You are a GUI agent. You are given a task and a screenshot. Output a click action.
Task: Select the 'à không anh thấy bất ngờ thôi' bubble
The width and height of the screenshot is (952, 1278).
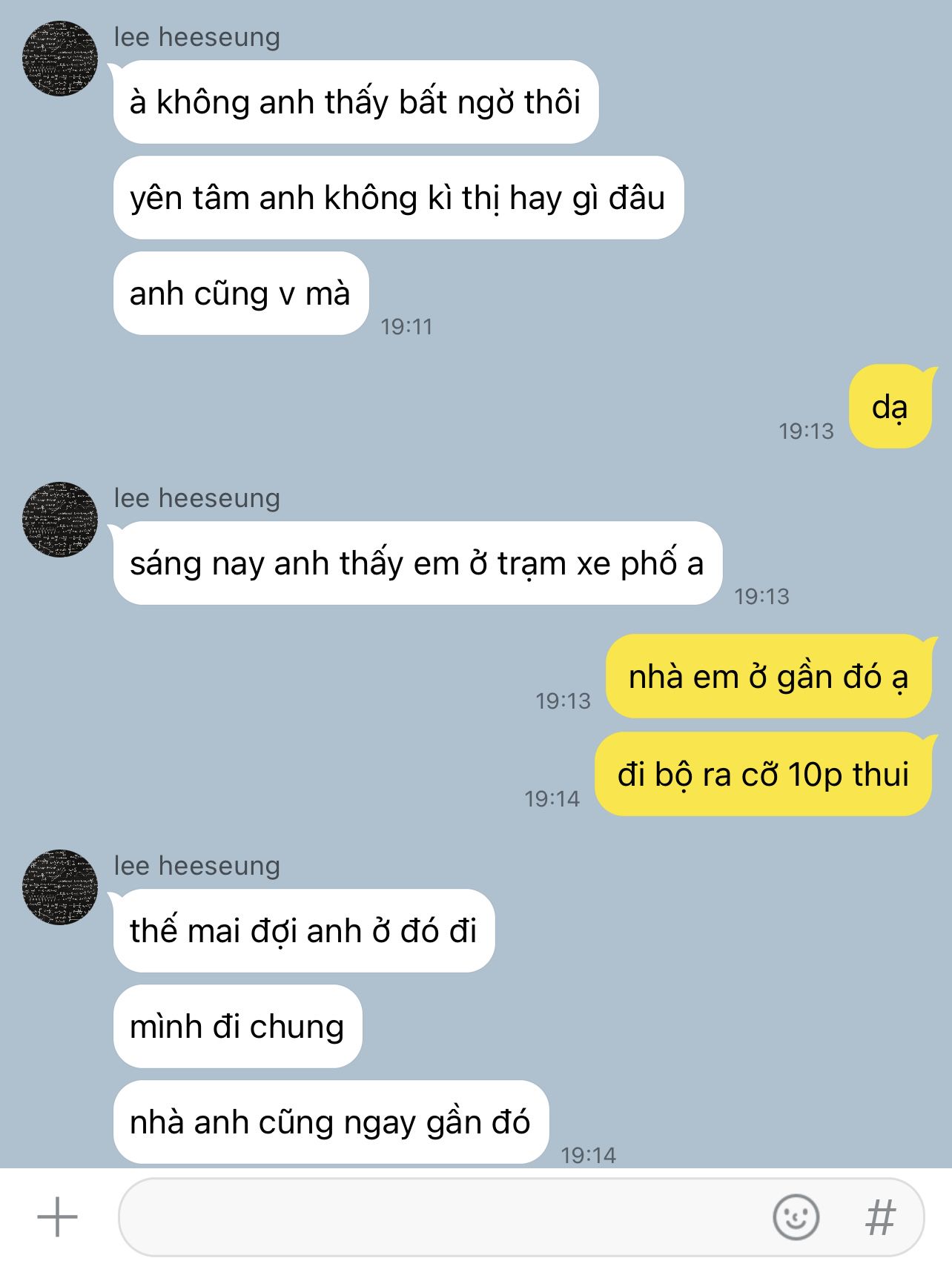(x=356, y=102)
